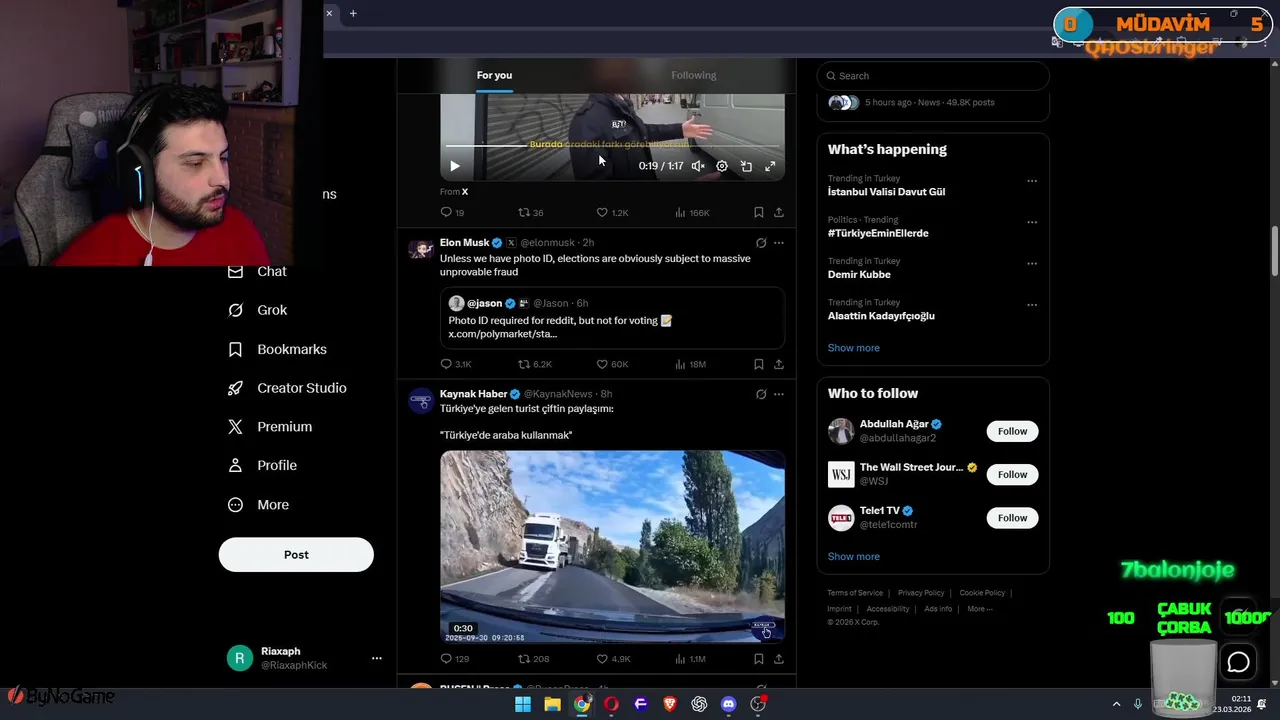The image size is (1280, 720).
Task: Open Discord from the taskbar
Action: pyautogui.click(x=729, y=704)
